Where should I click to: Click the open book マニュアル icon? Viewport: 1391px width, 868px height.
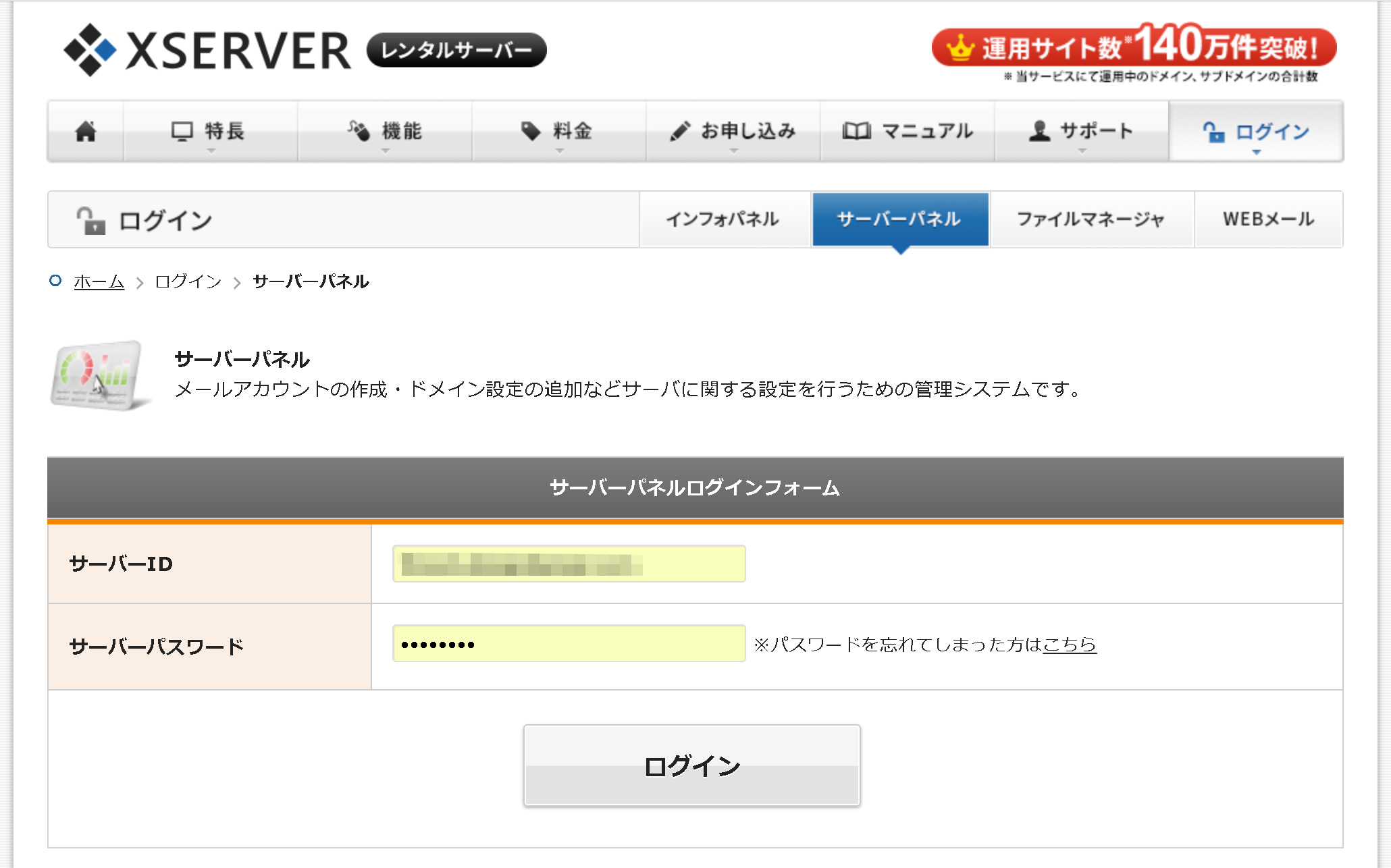click(856, 131)
